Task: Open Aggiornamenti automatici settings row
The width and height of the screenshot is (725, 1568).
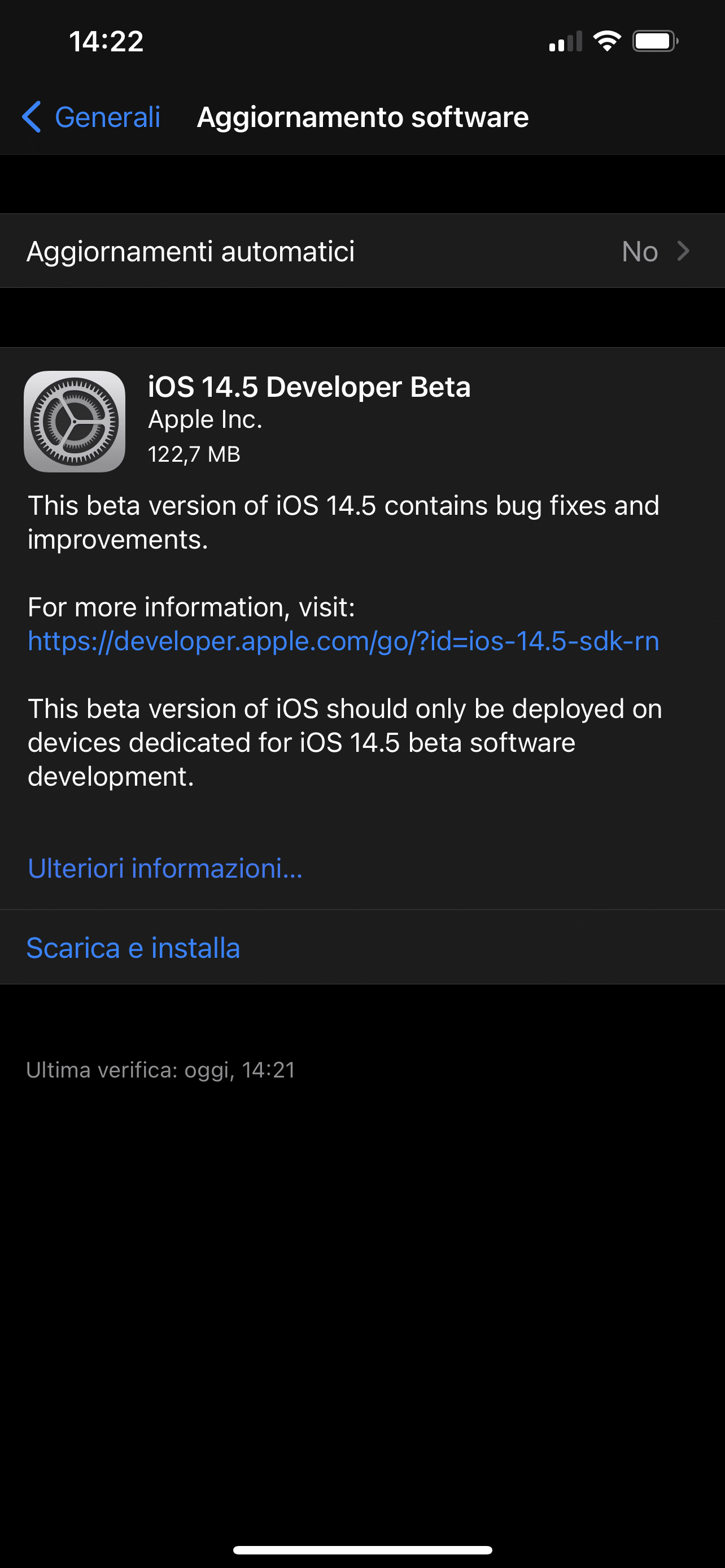Action: click(362, 251)
